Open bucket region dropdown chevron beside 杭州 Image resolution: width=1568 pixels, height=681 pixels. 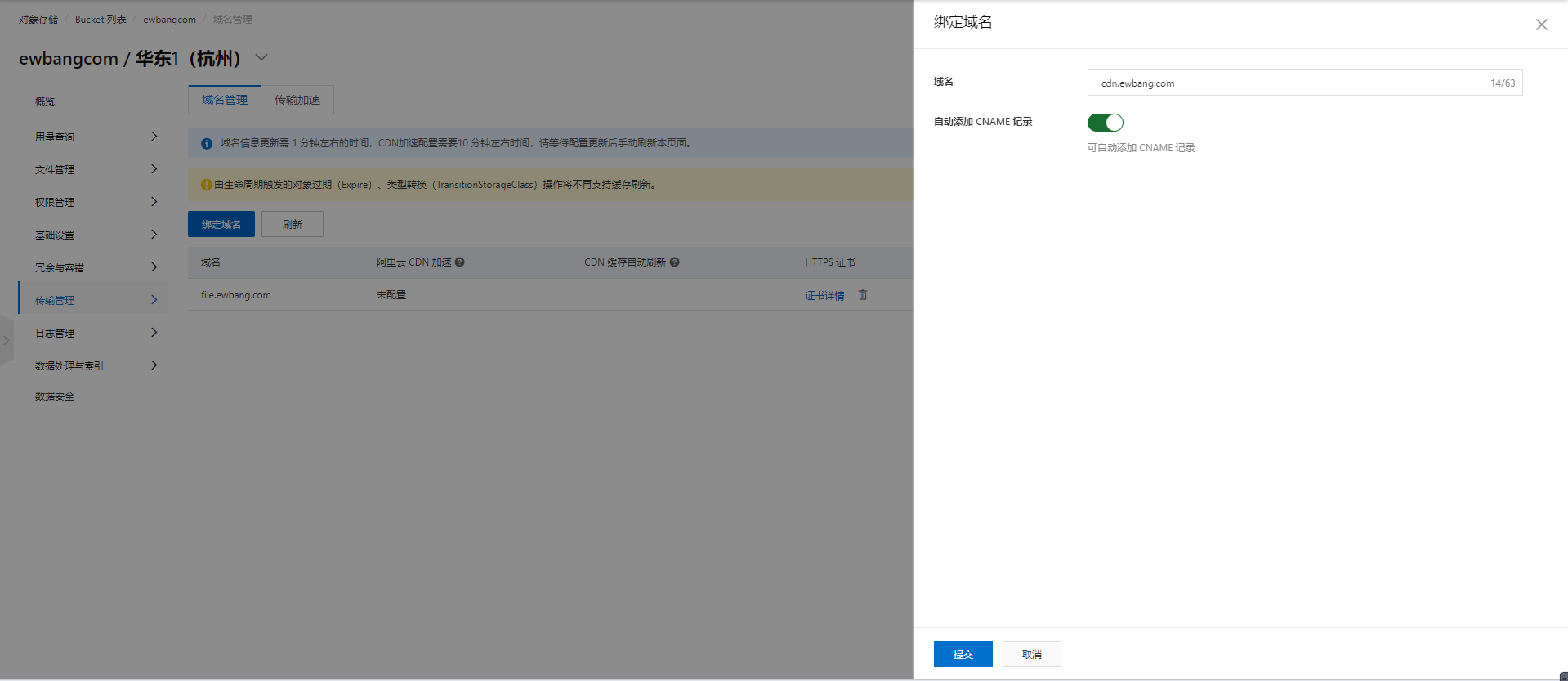tap(261, 57)
